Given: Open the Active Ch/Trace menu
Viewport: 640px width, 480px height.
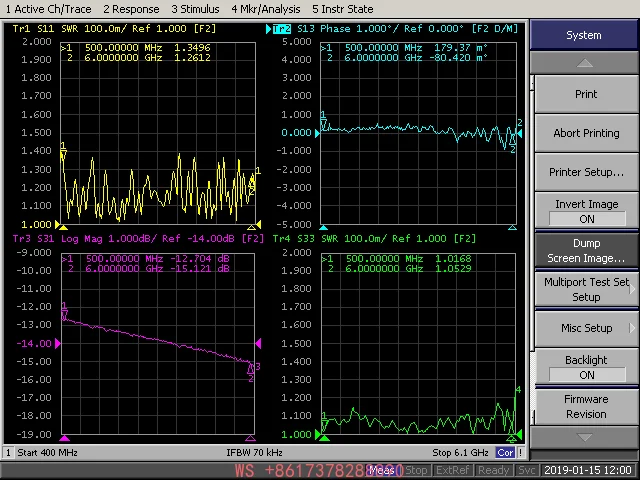Looking at the screenshot, I should coord(49,9).
